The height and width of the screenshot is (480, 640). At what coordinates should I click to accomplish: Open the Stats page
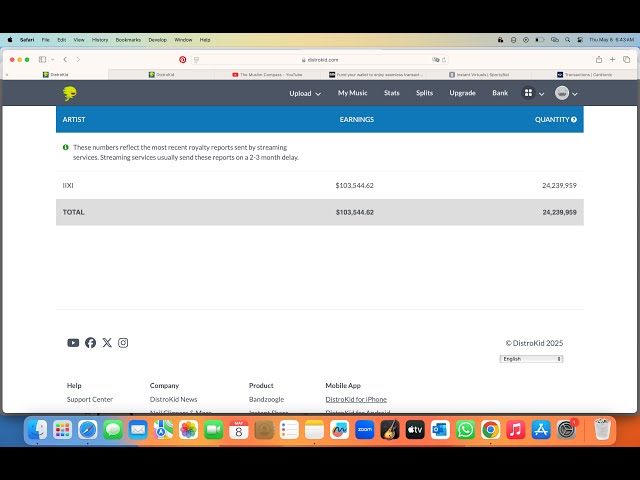pyautogui.click(x=391, y=93)
